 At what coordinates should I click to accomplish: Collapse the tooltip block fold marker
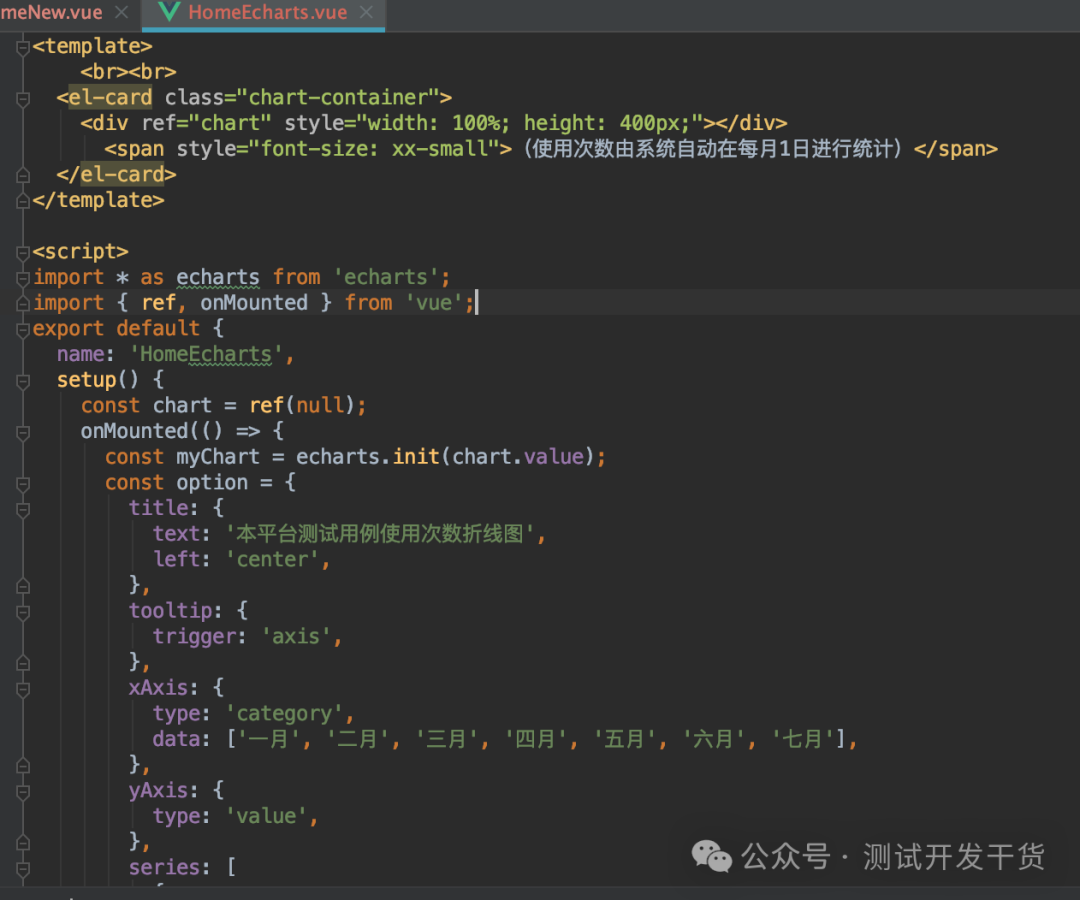(21, 610)
